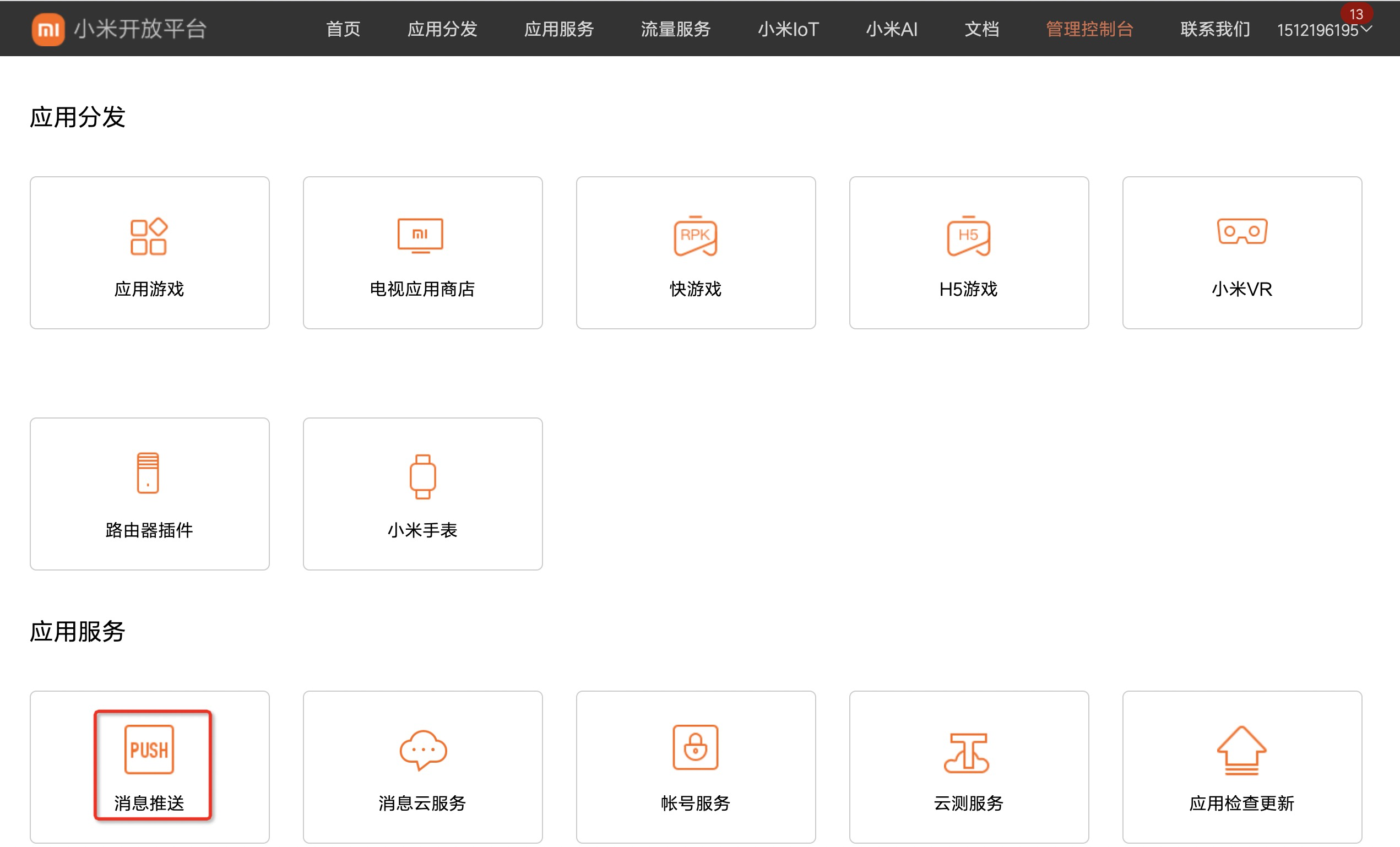Viewport: 1400px width, 847px height.
Task: Open the 云测服务 cloud test icon
Action: 967,753
